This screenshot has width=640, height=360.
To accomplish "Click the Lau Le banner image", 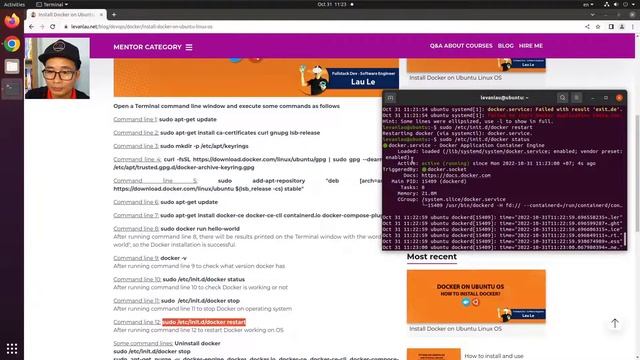I will tap(256, 78).
